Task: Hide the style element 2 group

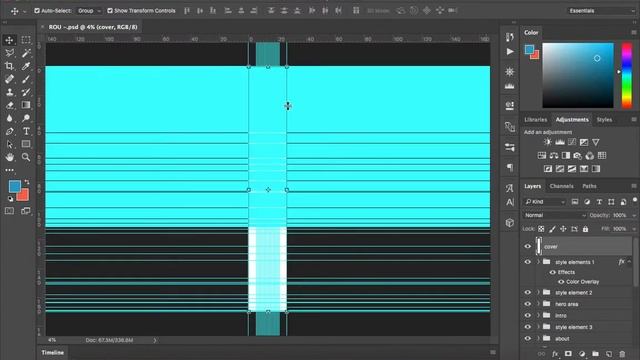Action: pyautogui.click(x=528, y=293)
